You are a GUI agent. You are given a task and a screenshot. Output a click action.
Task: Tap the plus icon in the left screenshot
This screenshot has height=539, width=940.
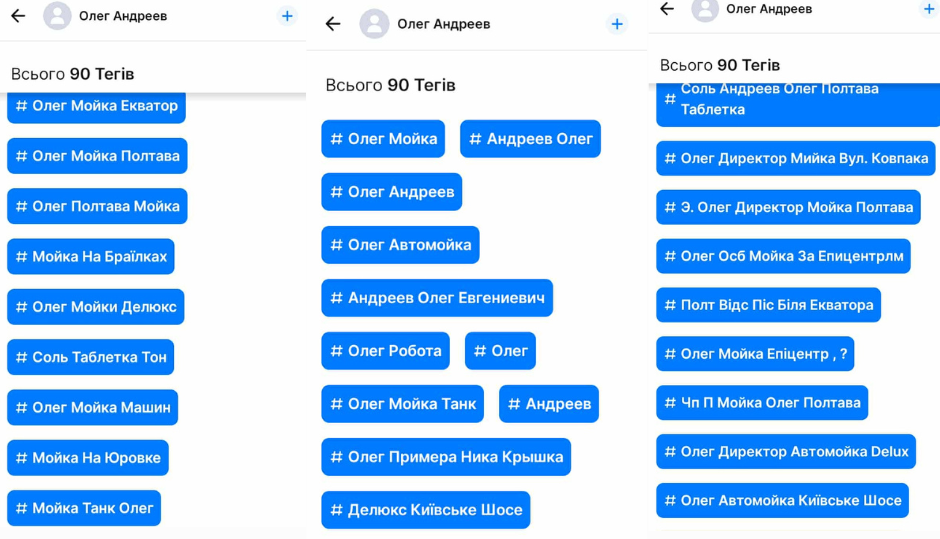tap(287, 16)
